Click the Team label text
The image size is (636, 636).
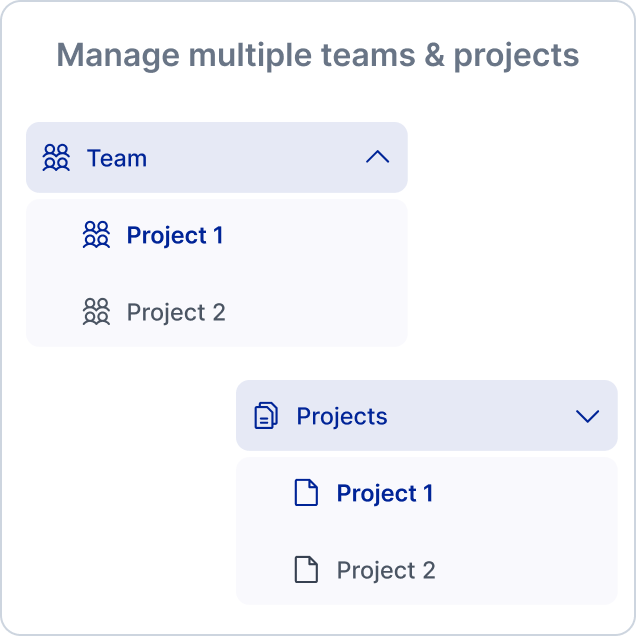tap(117, 158)
